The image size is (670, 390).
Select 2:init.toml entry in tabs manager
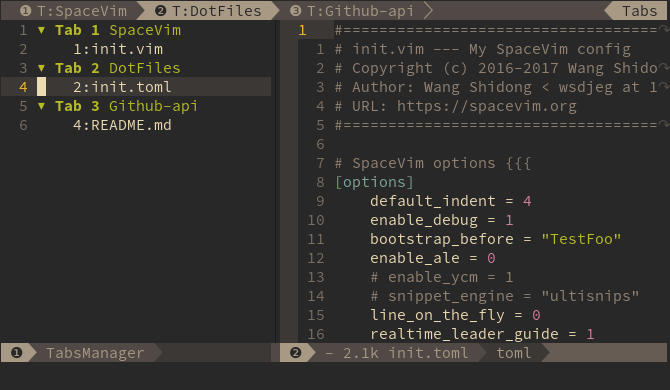[122, 87]
